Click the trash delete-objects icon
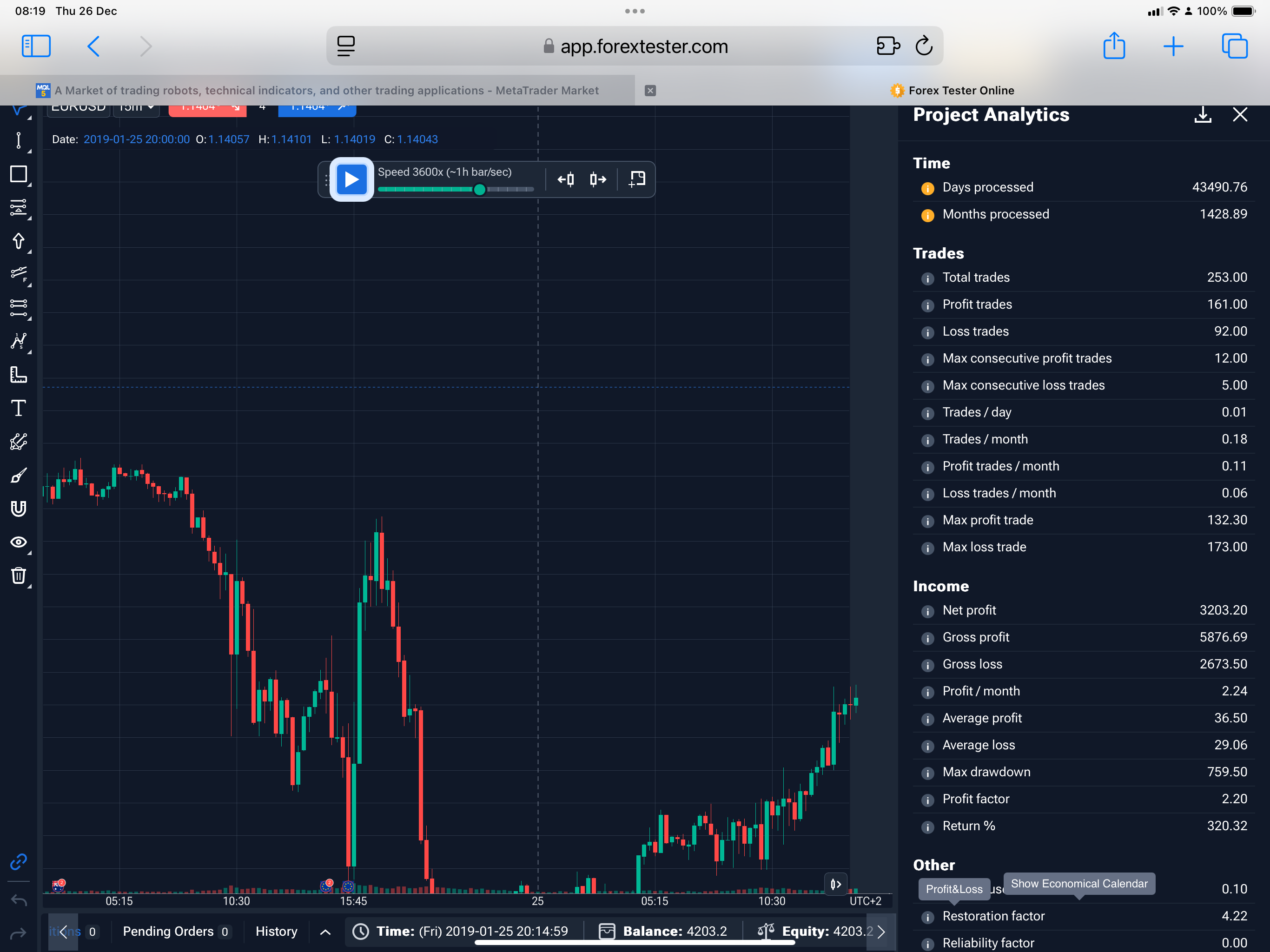Screen dimensions: 1270x952 (x=19, y=575)
